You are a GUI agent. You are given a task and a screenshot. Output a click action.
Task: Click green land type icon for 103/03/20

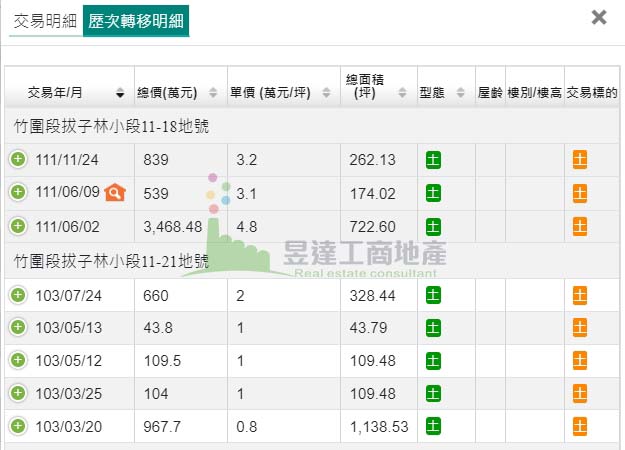click(433, 426)
